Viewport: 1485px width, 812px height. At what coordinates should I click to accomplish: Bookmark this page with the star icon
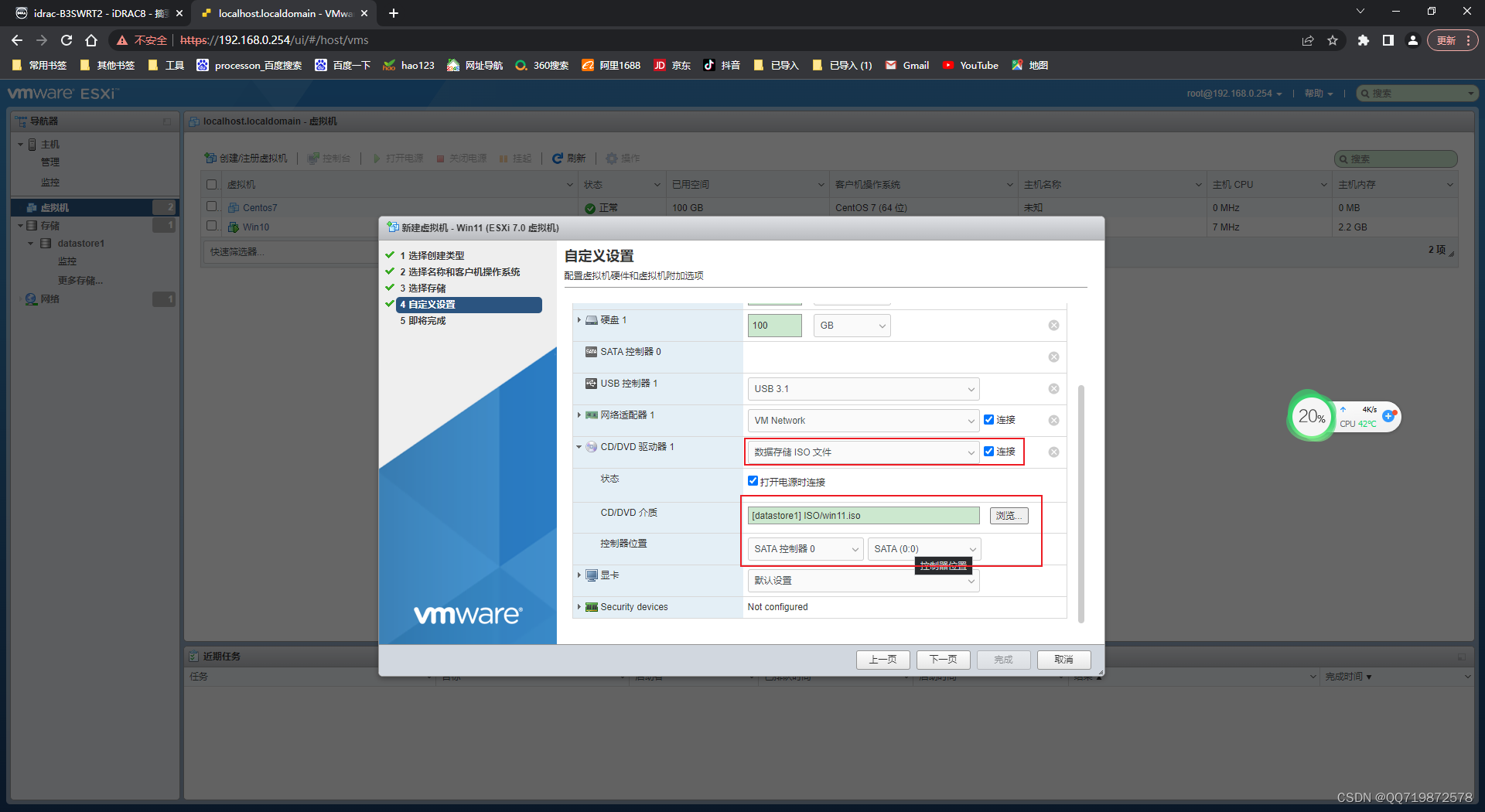[x=1333, y=40]
